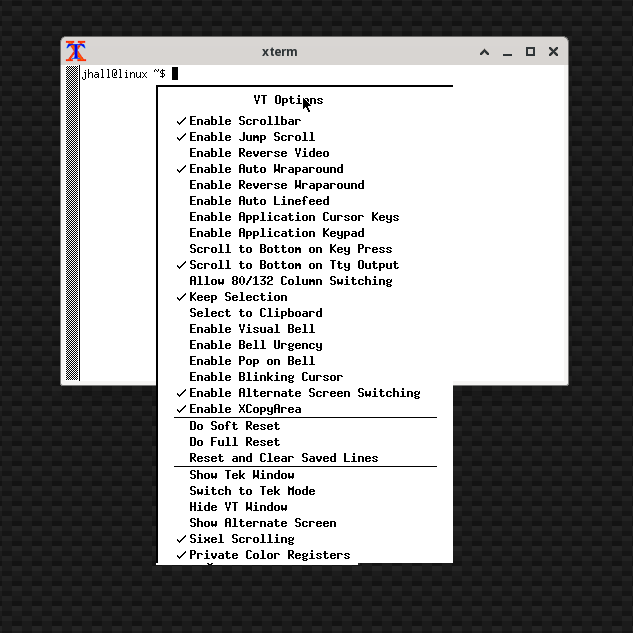Uncheck Enable XCopyArea
The image size is (633, 633).
[305, 409]
